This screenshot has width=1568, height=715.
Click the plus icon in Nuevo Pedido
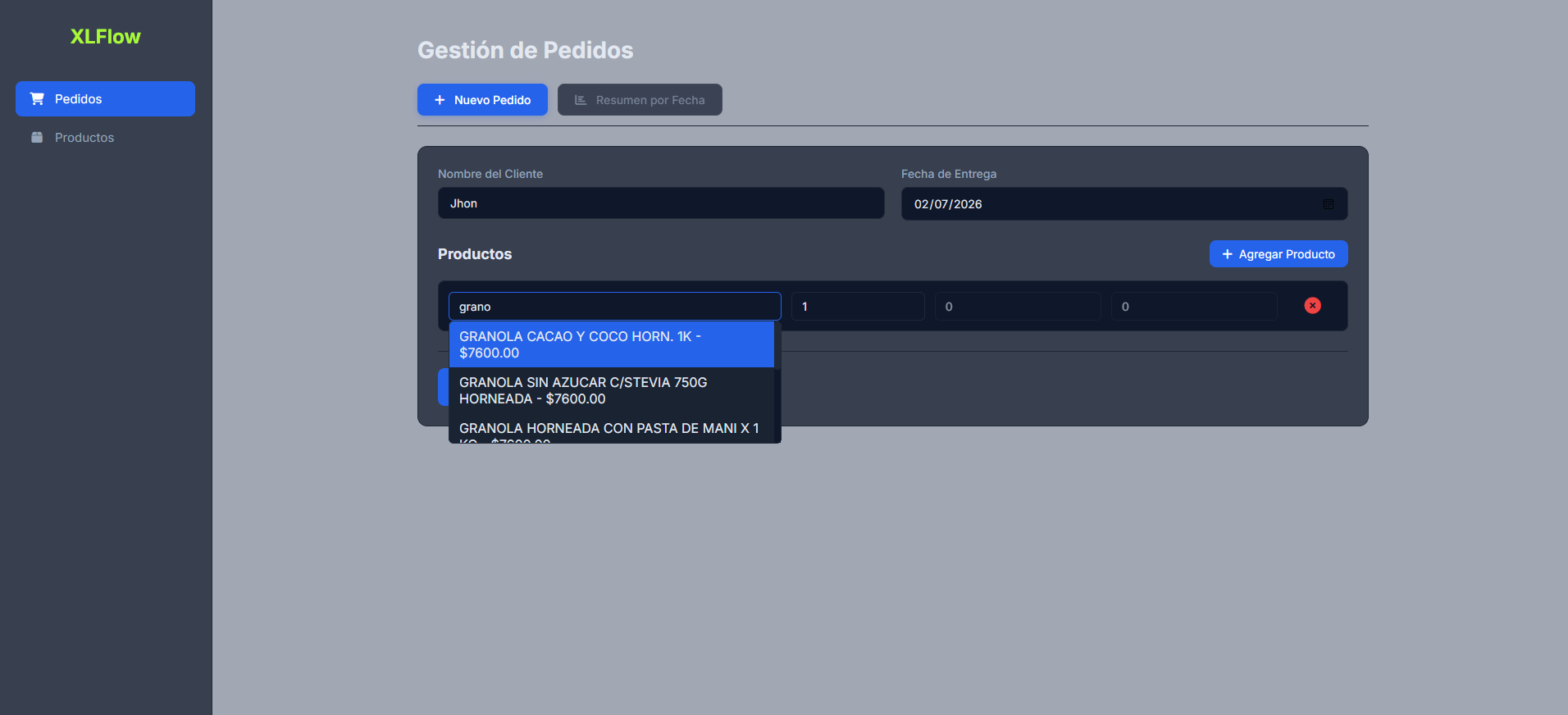point(440,100)
